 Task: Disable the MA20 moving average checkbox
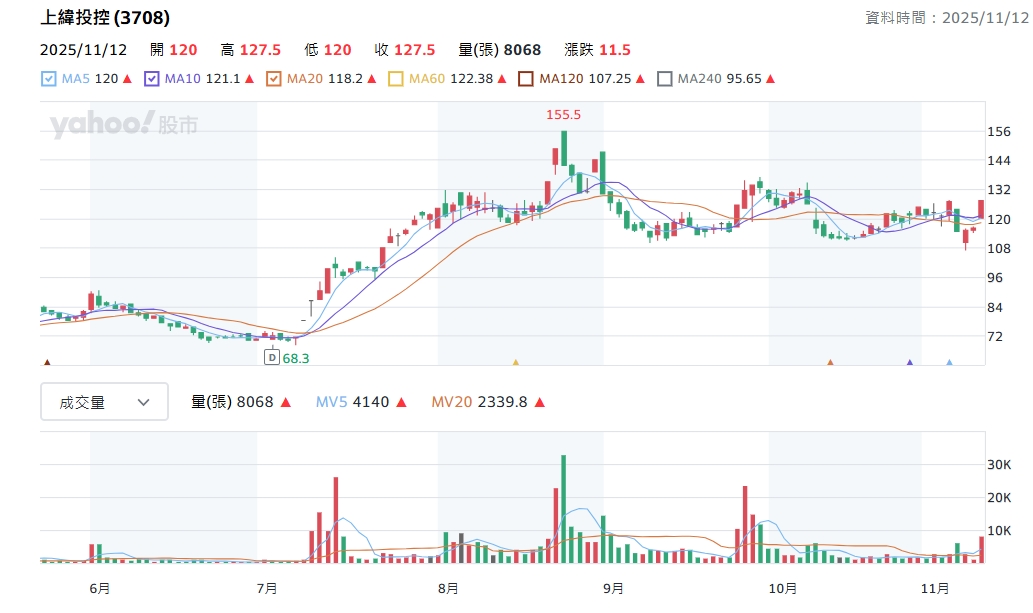click(274, 79)
